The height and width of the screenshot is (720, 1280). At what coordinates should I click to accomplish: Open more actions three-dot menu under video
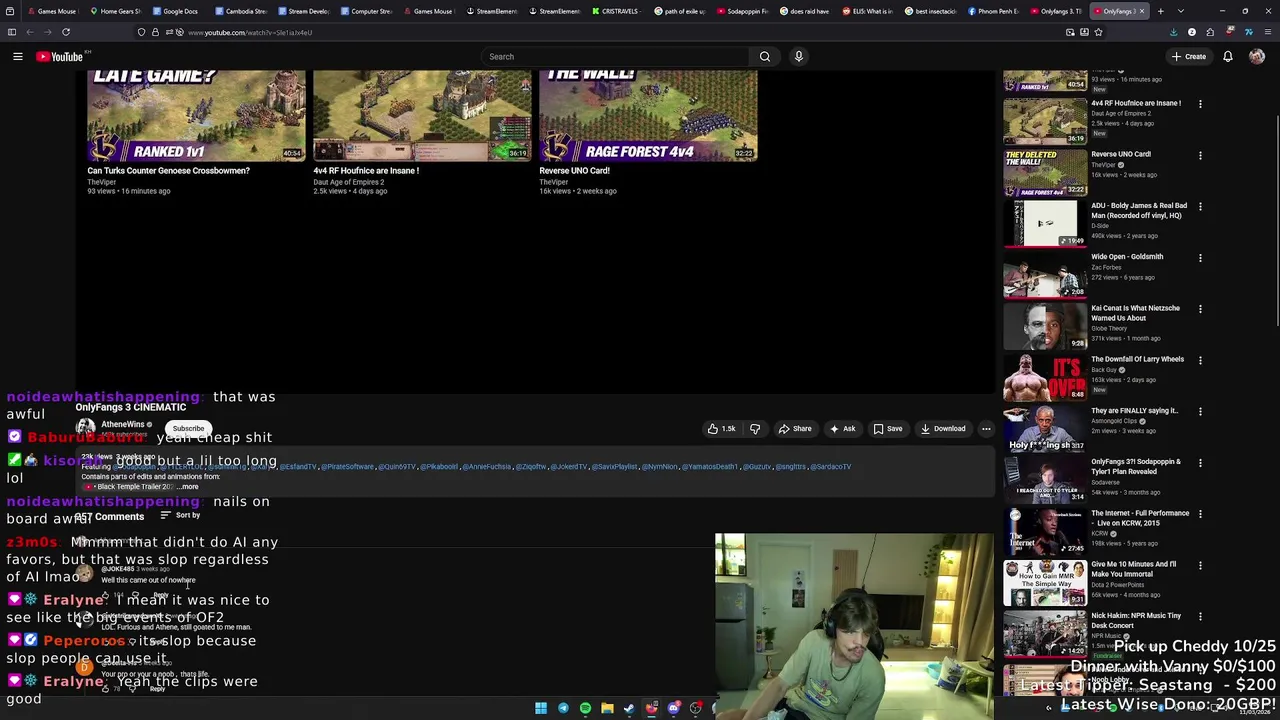[986, 429]
